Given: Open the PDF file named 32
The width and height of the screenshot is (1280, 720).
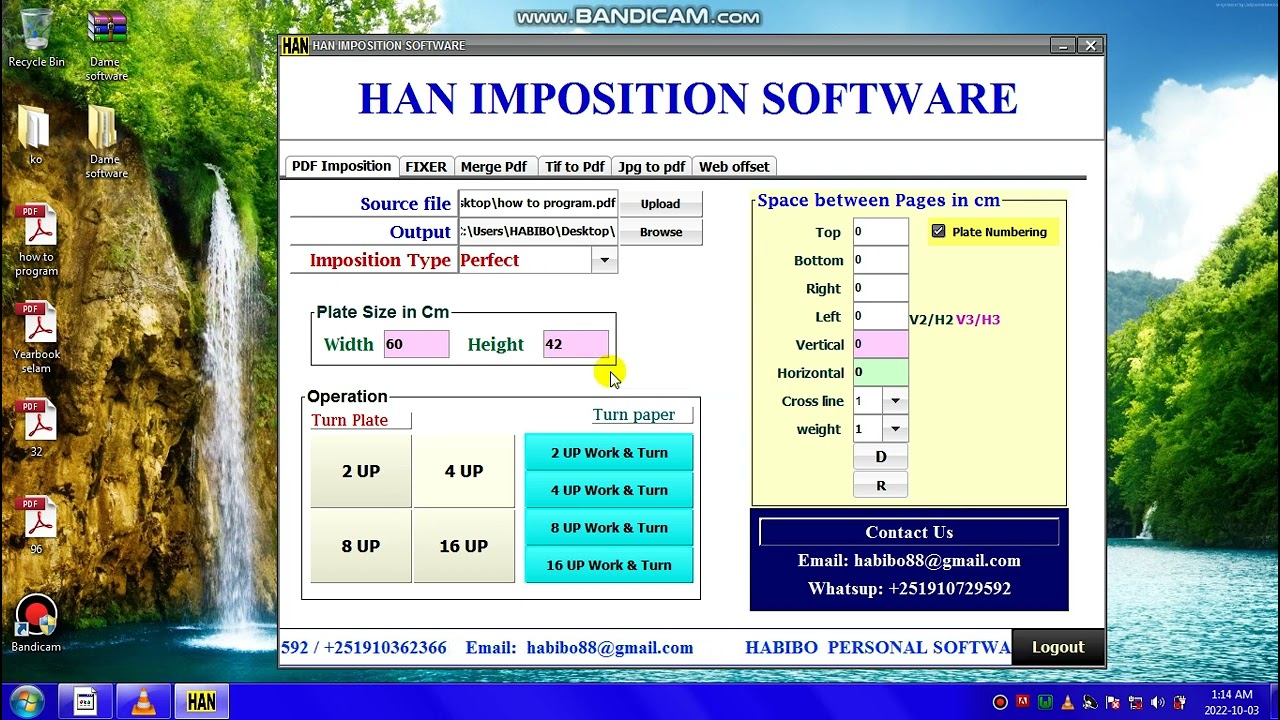Looking at the screenshot, I should [x=37, y=428].
